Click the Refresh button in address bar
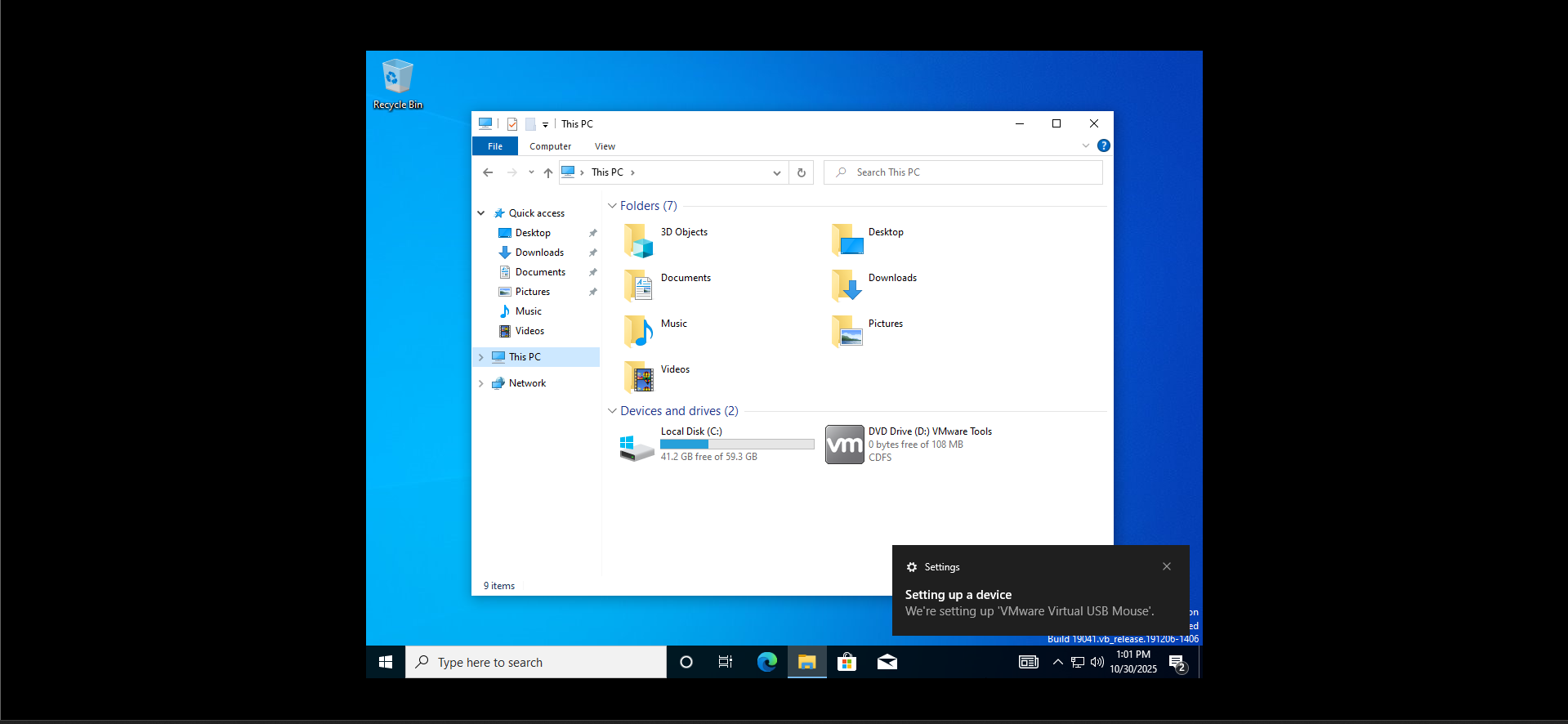Viewport: 1568px width, 724px height. pos(801,172)
